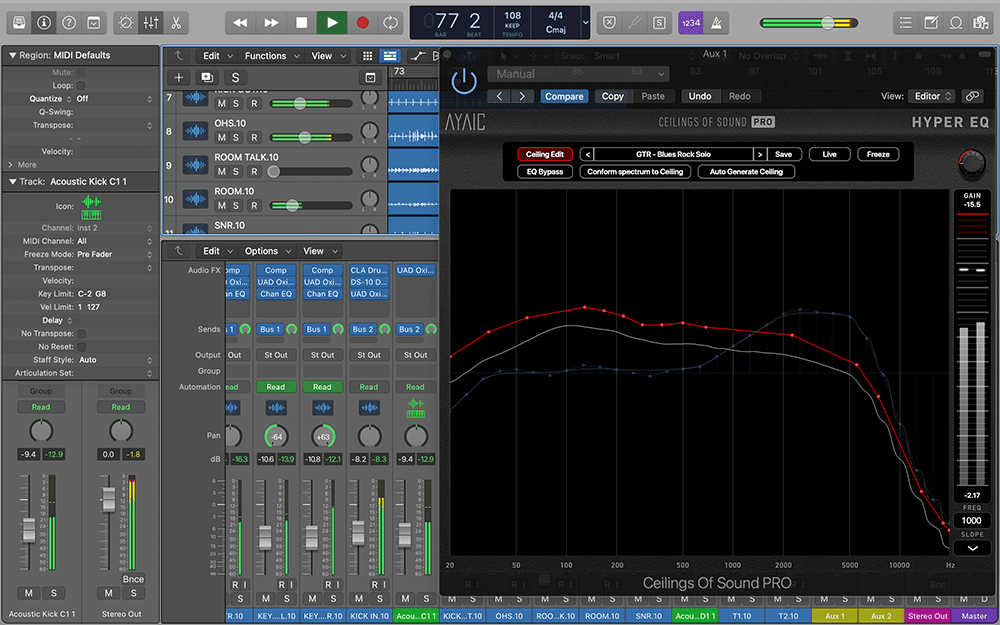
Task: Open the SLOPE dropdown chevron
Action: (x=972, y=548)
